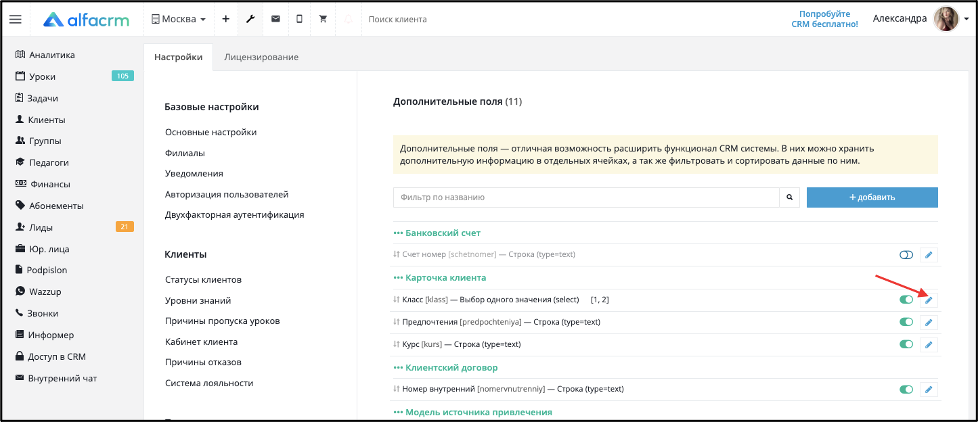This screenshot has width=979, height=422.
Task: Enable the Счет номер field toggle
Action: point(906,255)
